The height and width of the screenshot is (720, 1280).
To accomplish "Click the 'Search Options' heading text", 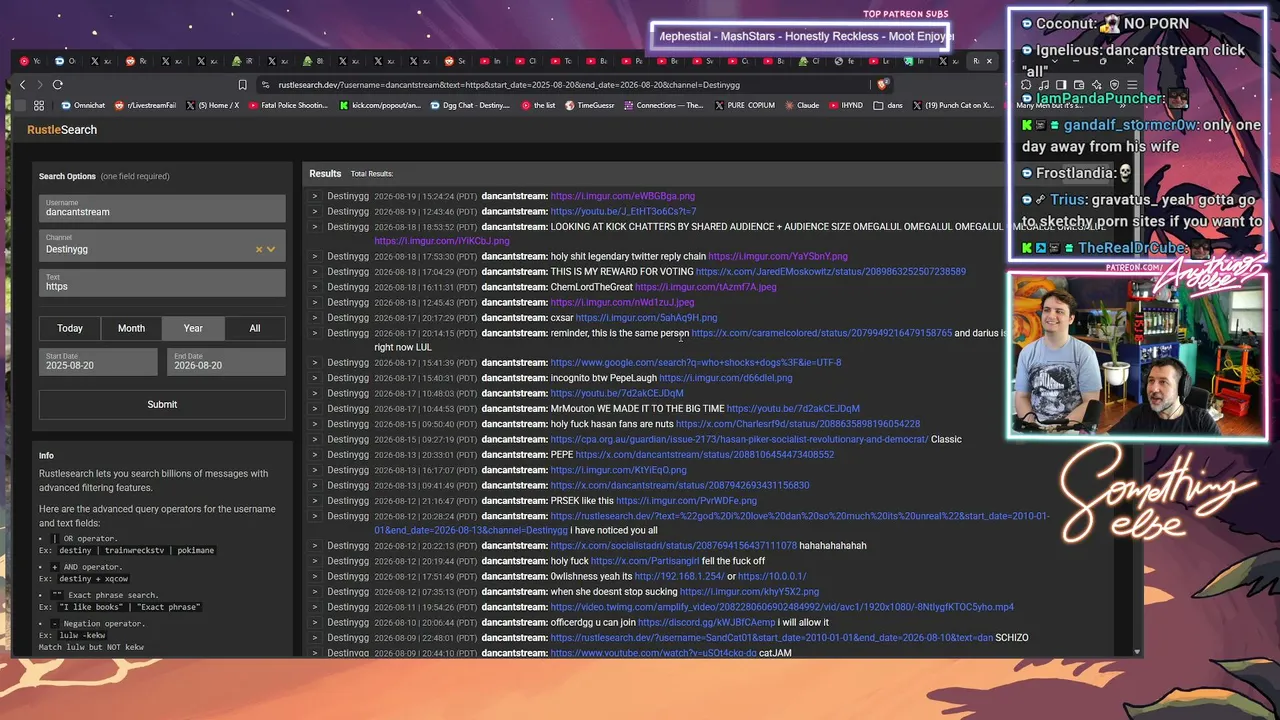I will (x=67, y=176).
